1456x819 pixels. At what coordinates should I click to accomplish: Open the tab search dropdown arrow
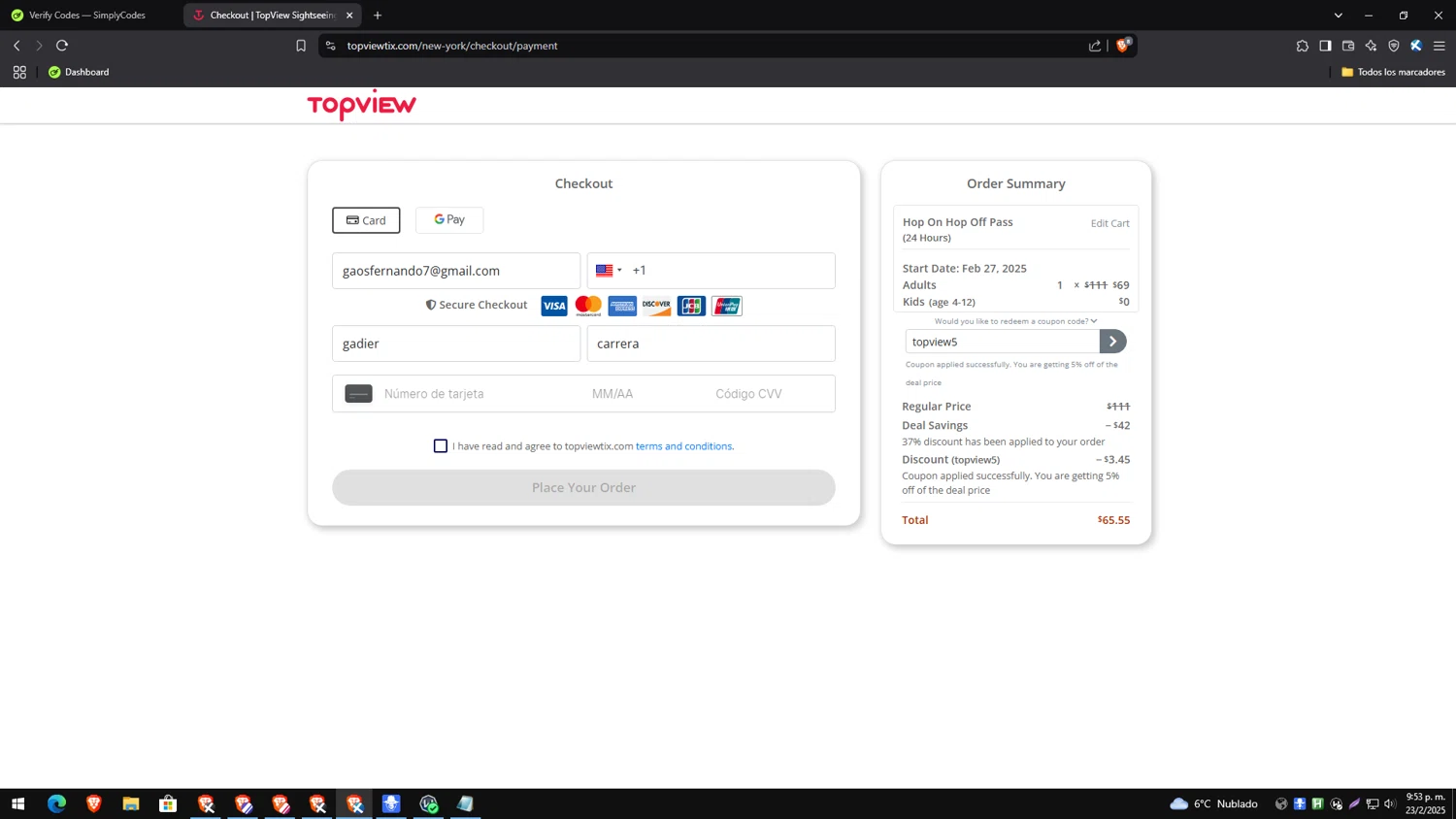pos(1338,16)
